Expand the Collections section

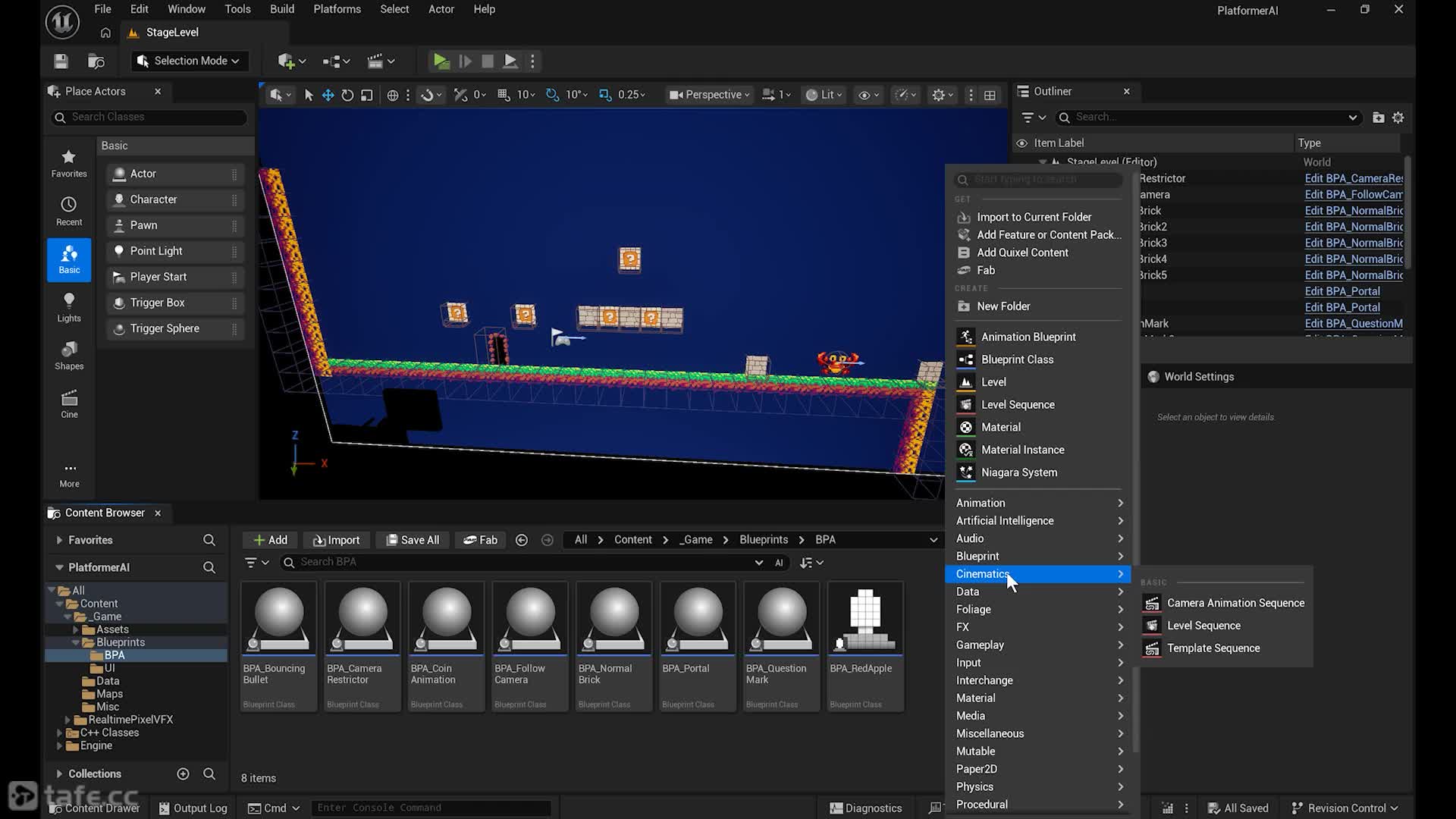point(59,773)
